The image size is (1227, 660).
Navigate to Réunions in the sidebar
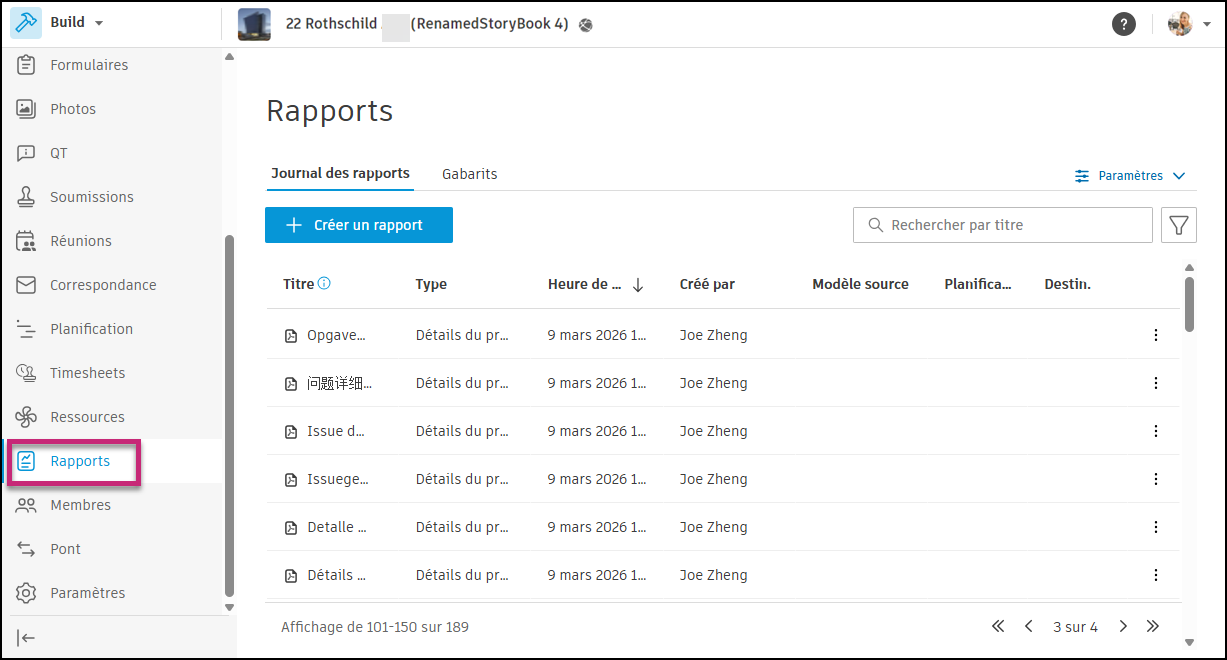(81, 241)
